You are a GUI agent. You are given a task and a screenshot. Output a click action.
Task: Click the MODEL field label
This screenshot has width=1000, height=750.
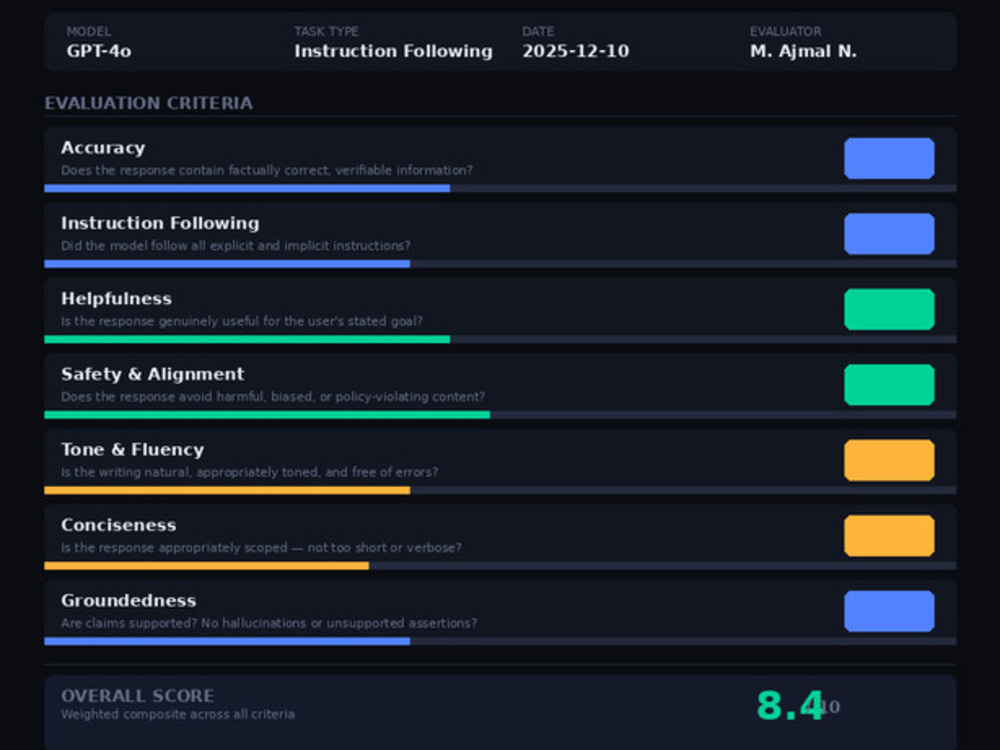tap(89, 31)
